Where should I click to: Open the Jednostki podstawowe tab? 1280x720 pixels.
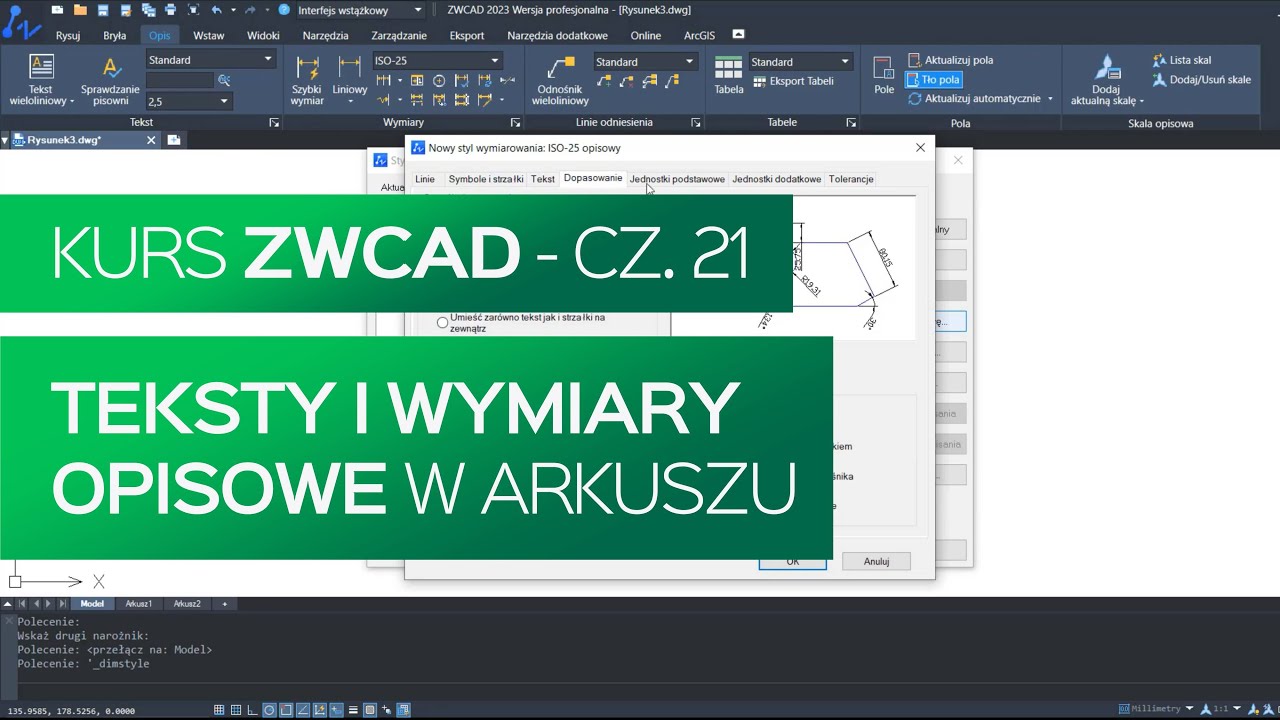(677, 179)
